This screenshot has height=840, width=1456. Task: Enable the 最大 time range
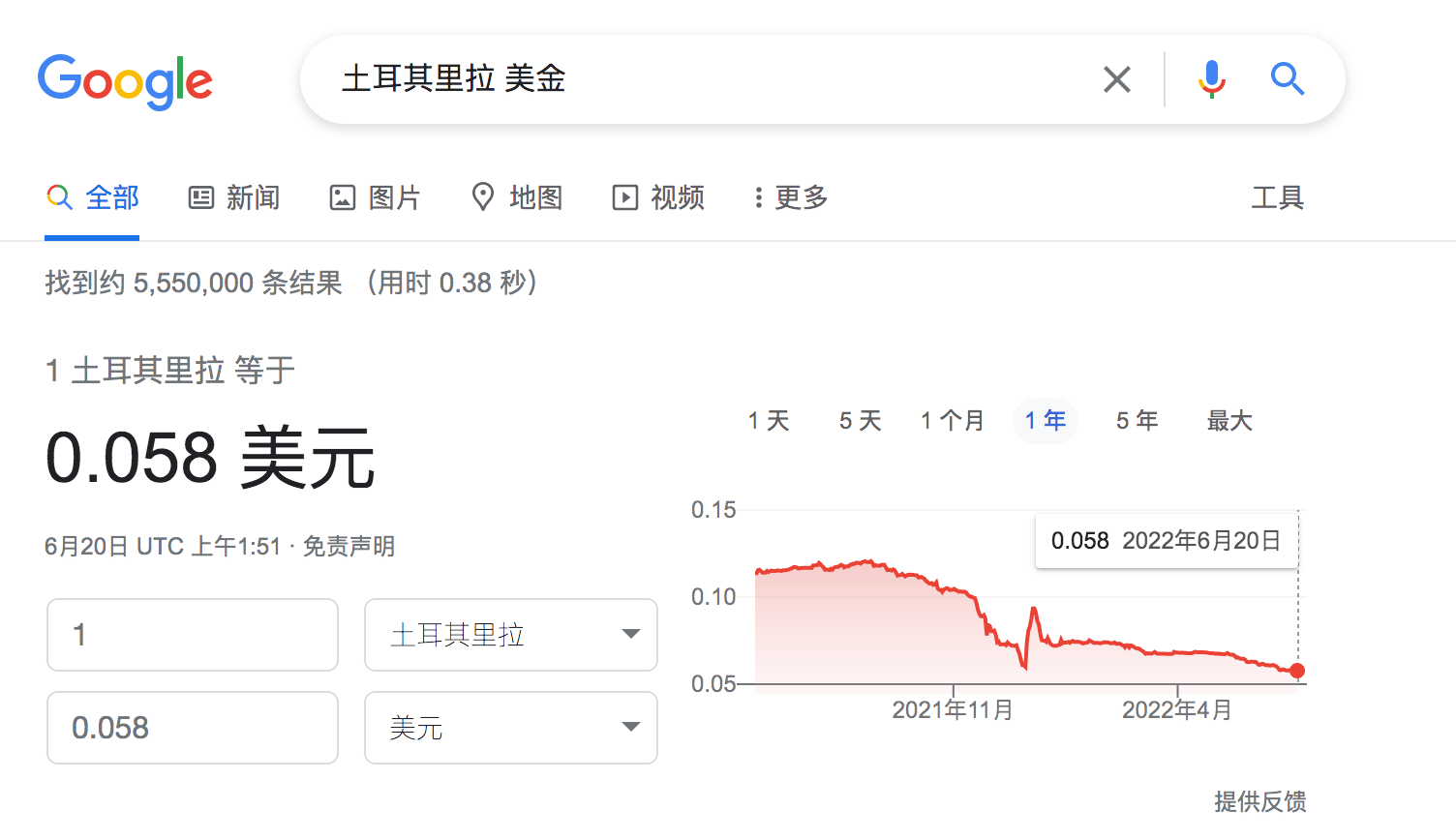(x=1228, y=420)
